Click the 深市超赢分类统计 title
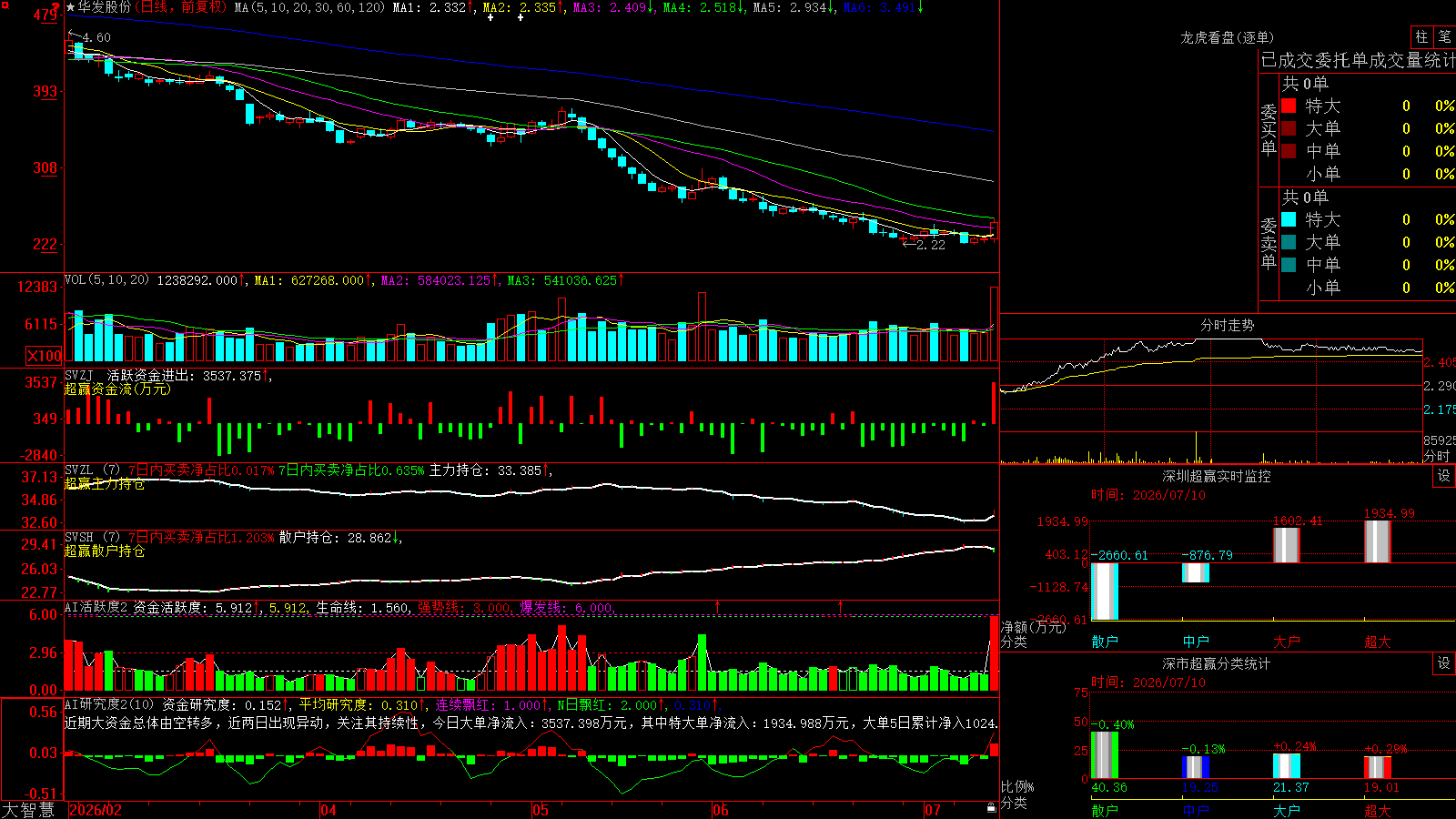This screenshot has height=819, width=1456. (1217, 663)
